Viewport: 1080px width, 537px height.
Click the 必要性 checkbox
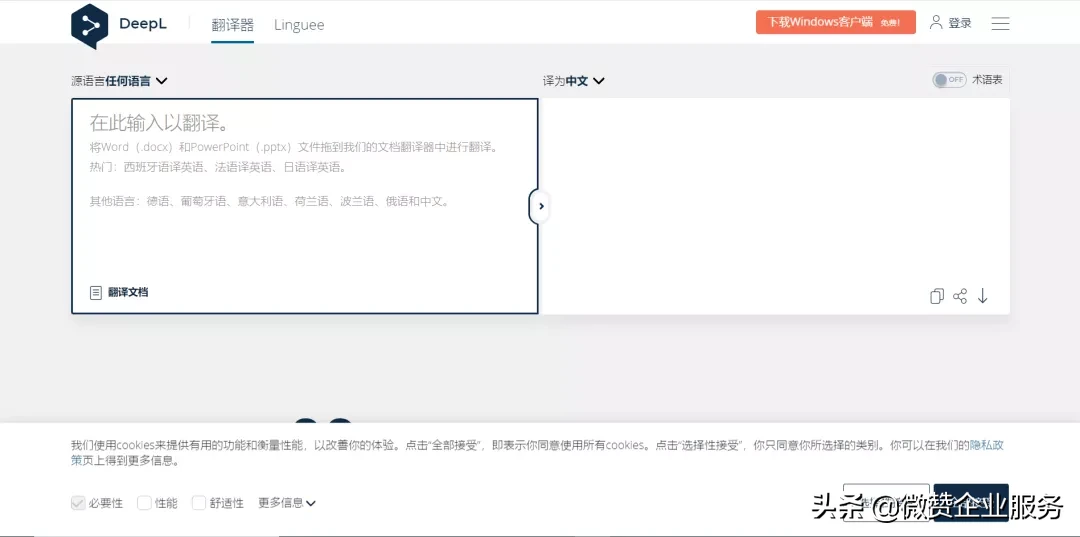[x=78, y=503]
